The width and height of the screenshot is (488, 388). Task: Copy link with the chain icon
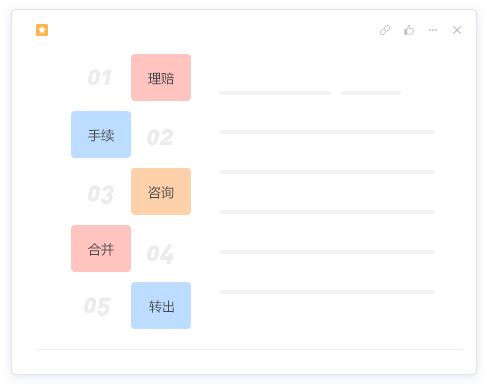[x=385, y=30]
